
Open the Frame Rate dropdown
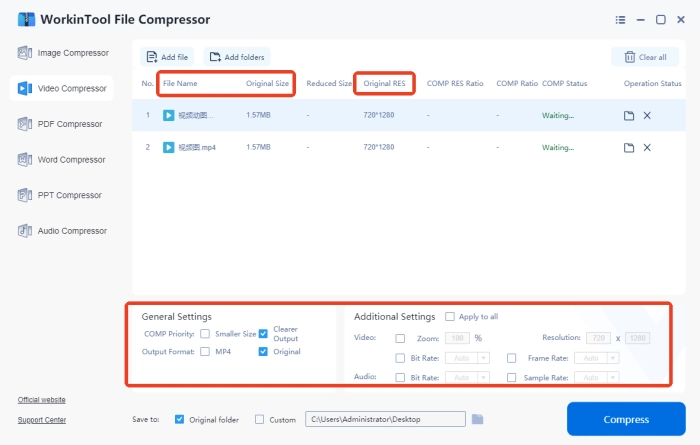coord(614,358)
